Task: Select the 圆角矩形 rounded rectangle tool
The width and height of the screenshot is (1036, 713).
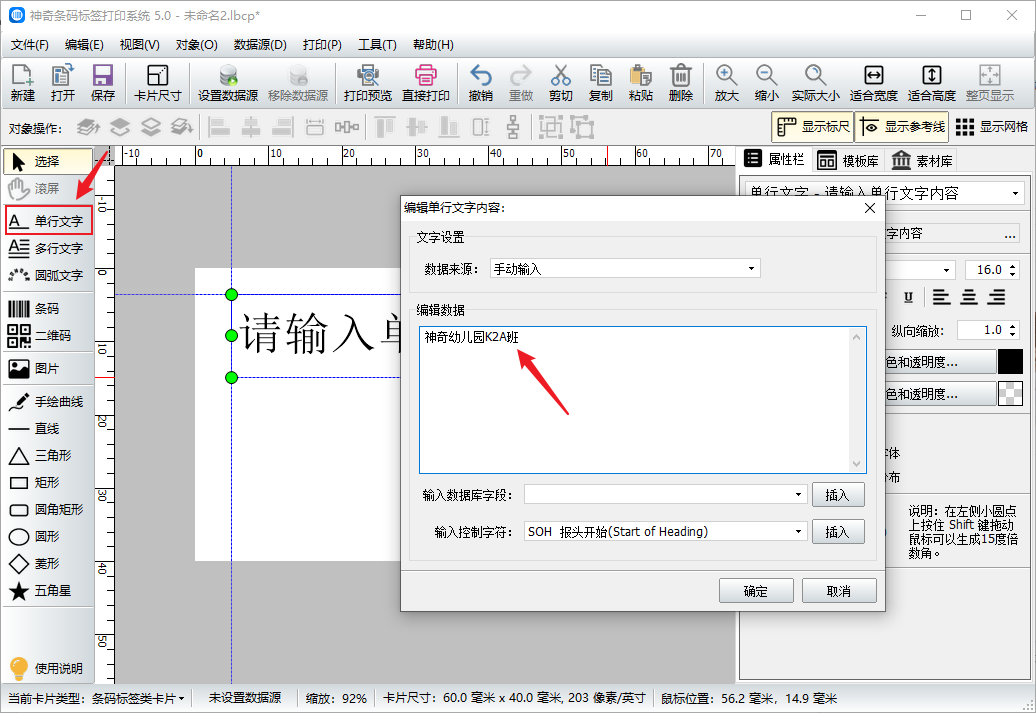Action: coord(49,509)
